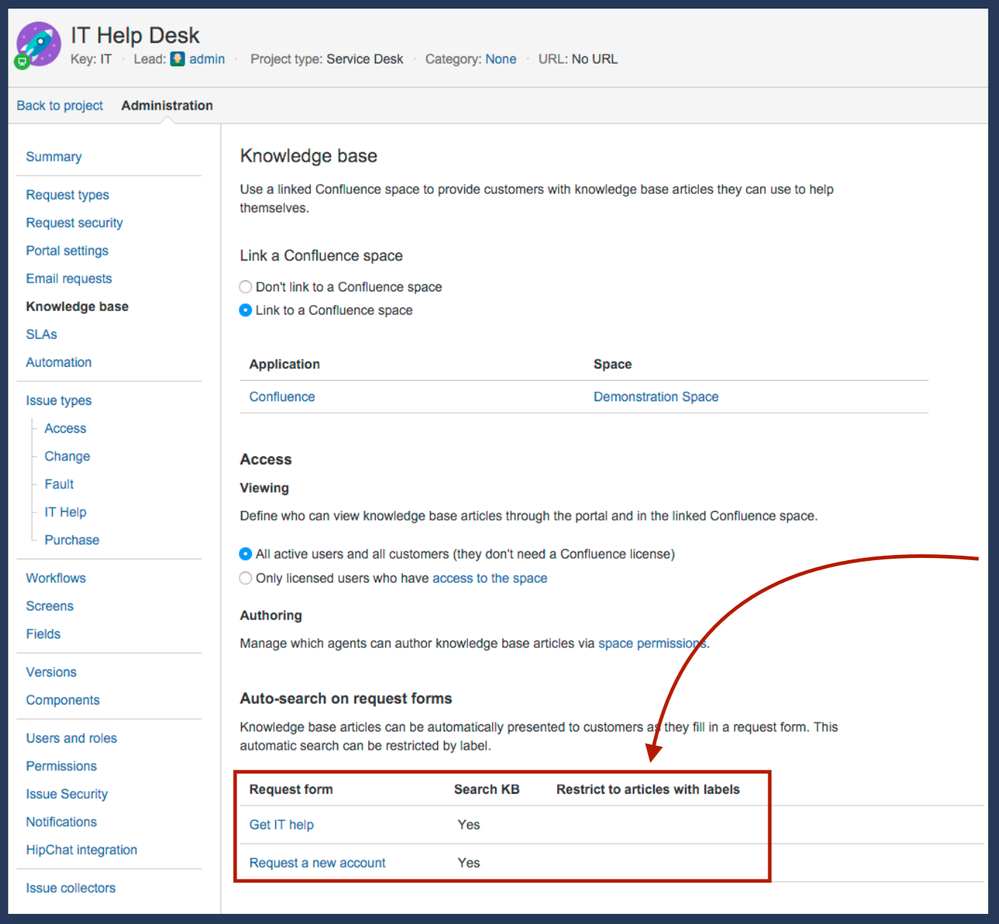Select 'Don't link to a Confluence space' radio
The width and height of the screenshot is (999, 924).
[x=245, y=287]
